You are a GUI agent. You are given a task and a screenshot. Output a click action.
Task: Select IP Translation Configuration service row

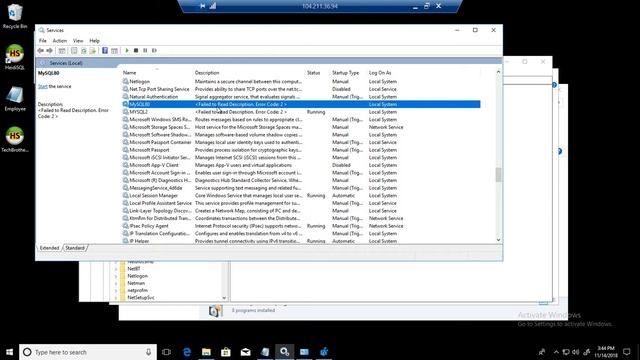pos(301,233)
